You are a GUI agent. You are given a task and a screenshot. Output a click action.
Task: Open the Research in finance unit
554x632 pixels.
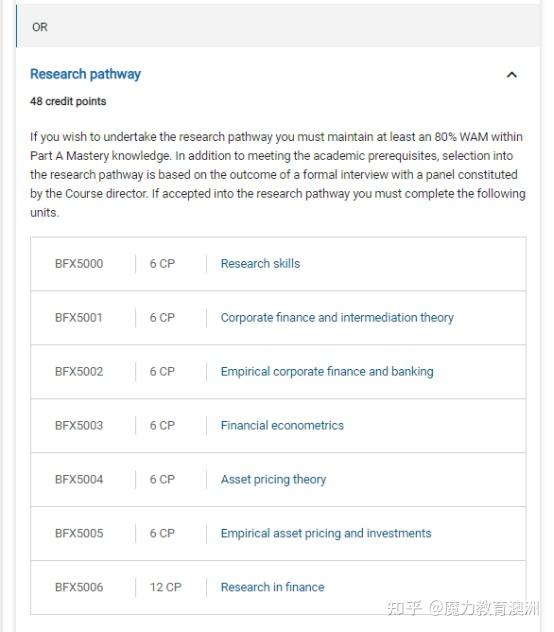click(x=273, y=587)
